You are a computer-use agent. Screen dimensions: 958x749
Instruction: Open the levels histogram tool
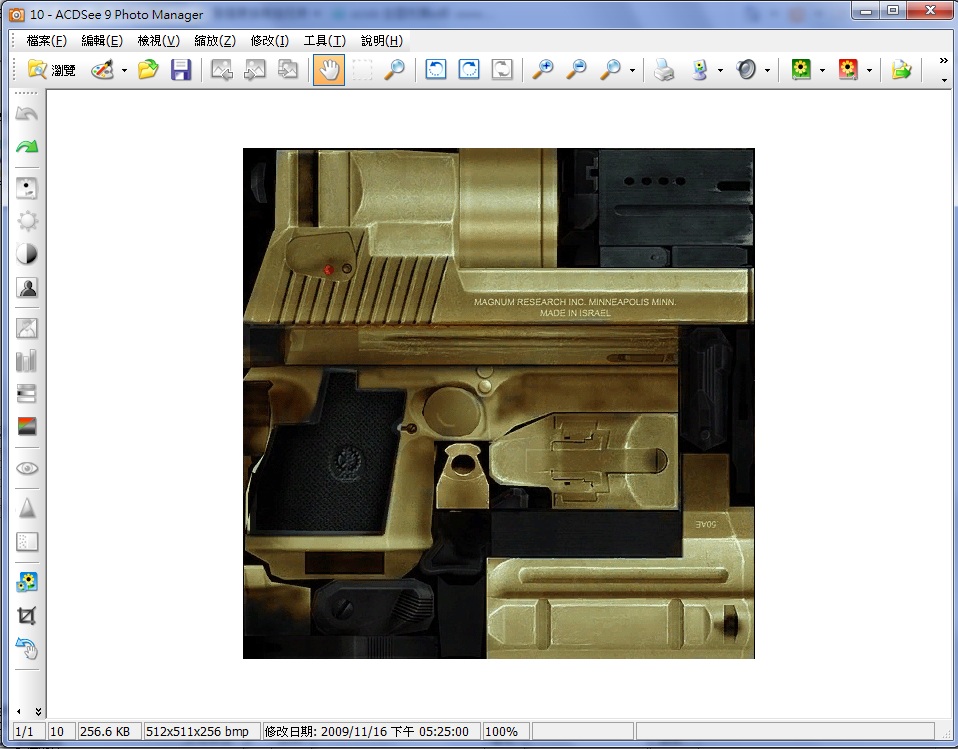26,361
